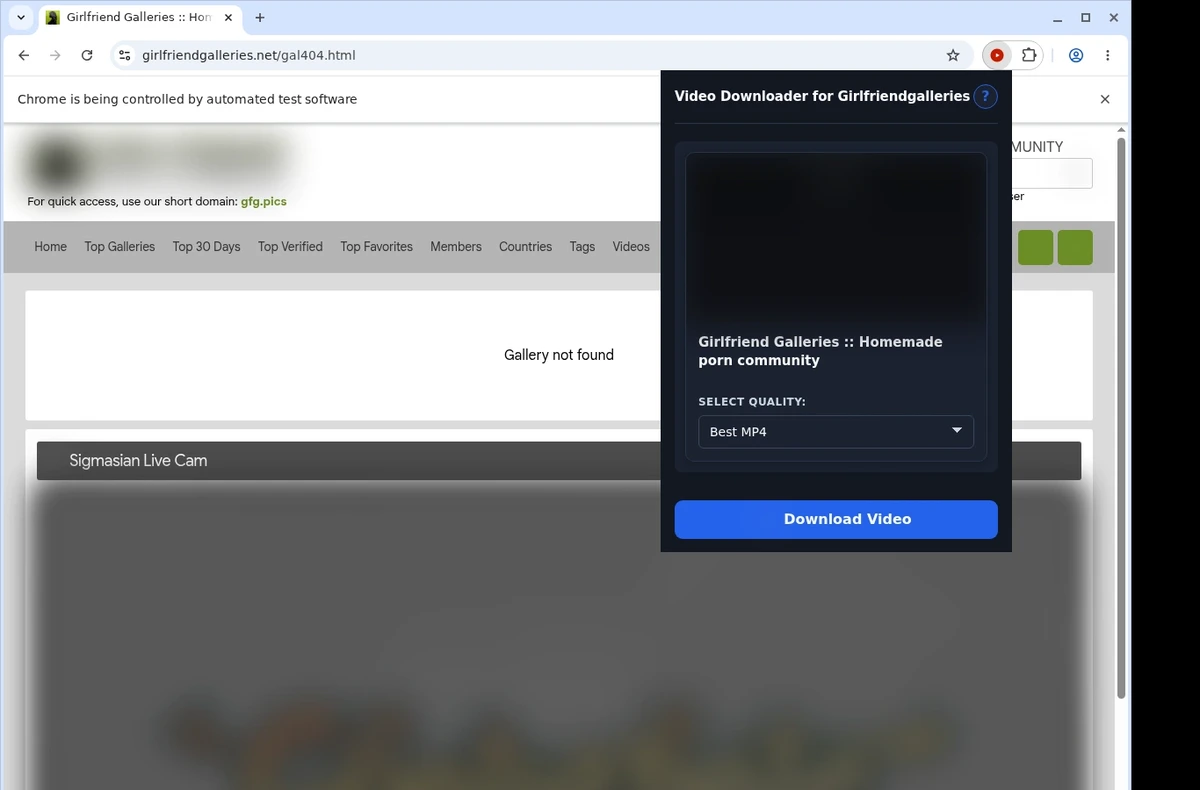
Task: Dismiss the automated test software infobar
Action: [x=1105, y=99]
